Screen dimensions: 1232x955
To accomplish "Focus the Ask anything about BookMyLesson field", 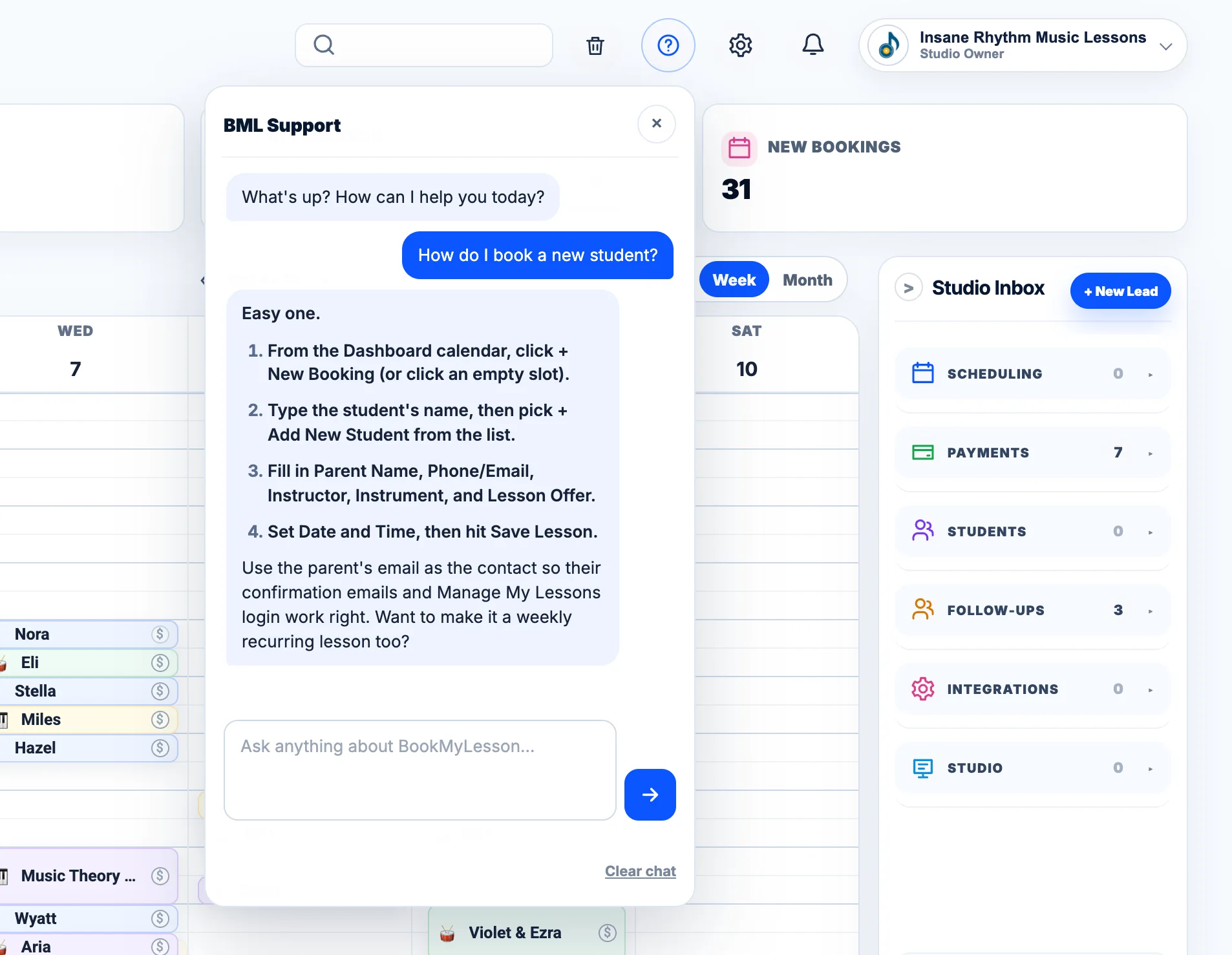I will click(420, 770).
